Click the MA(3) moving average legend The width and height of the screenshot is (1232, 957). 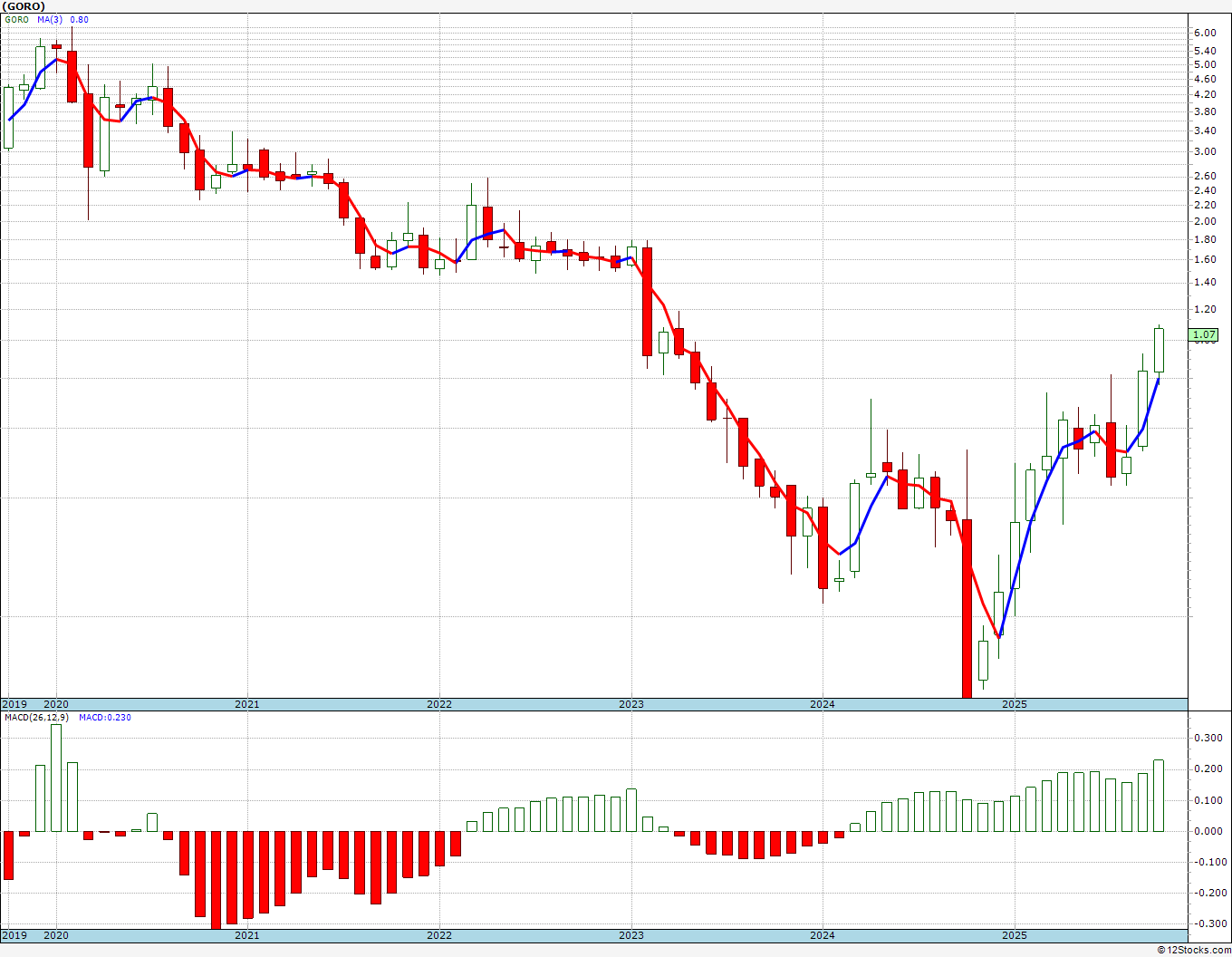[51, 19]
